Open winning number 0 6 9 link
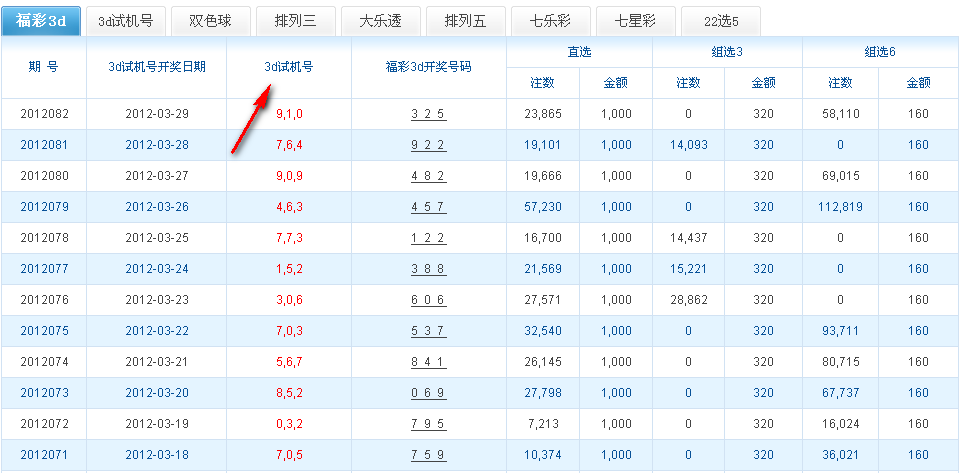This screenshot has height=473, width=964. [429, 393]
